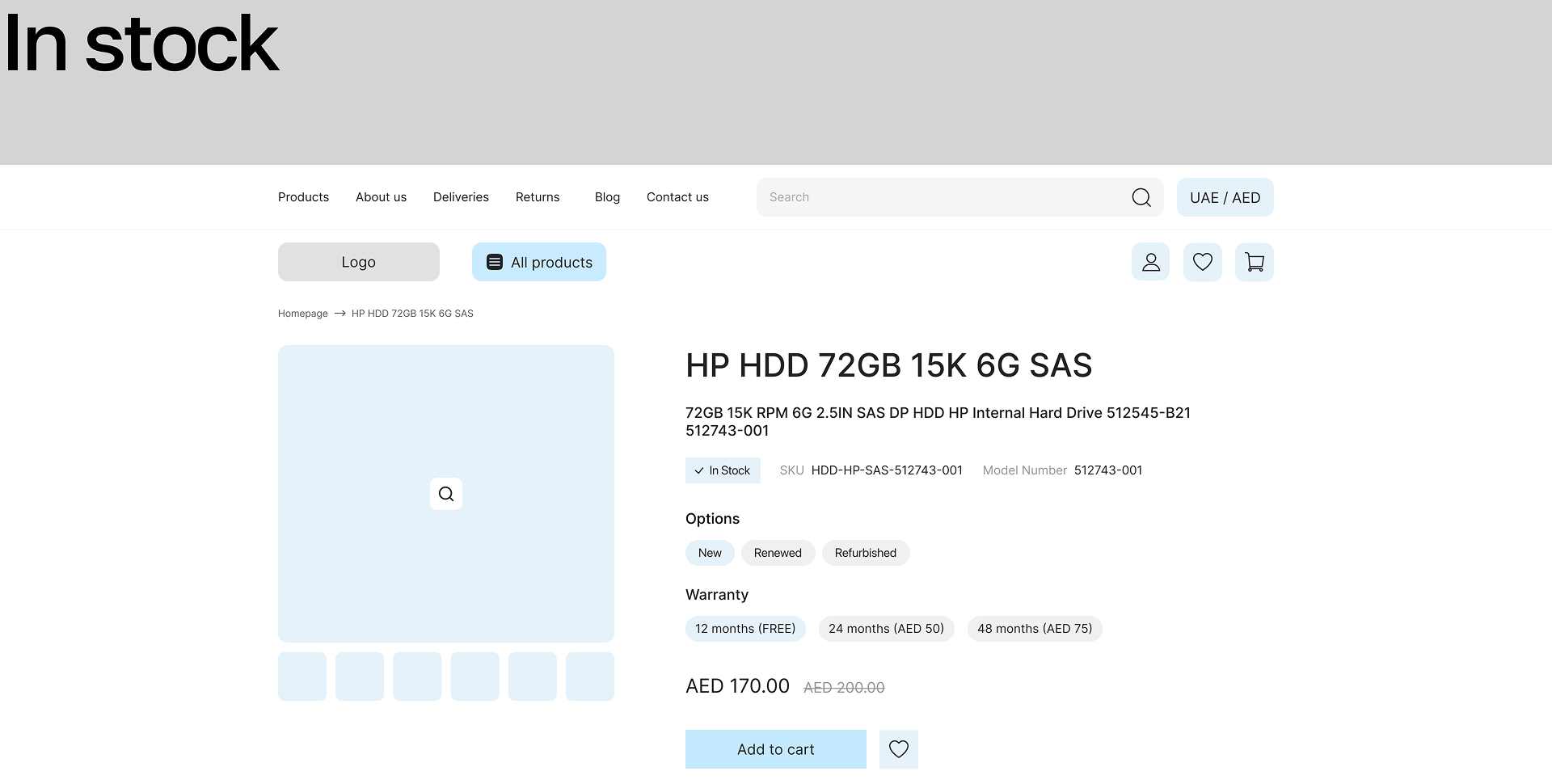Select the Renewed condition option
Screen dimensions: 1552x784
[x=778, y=553]
